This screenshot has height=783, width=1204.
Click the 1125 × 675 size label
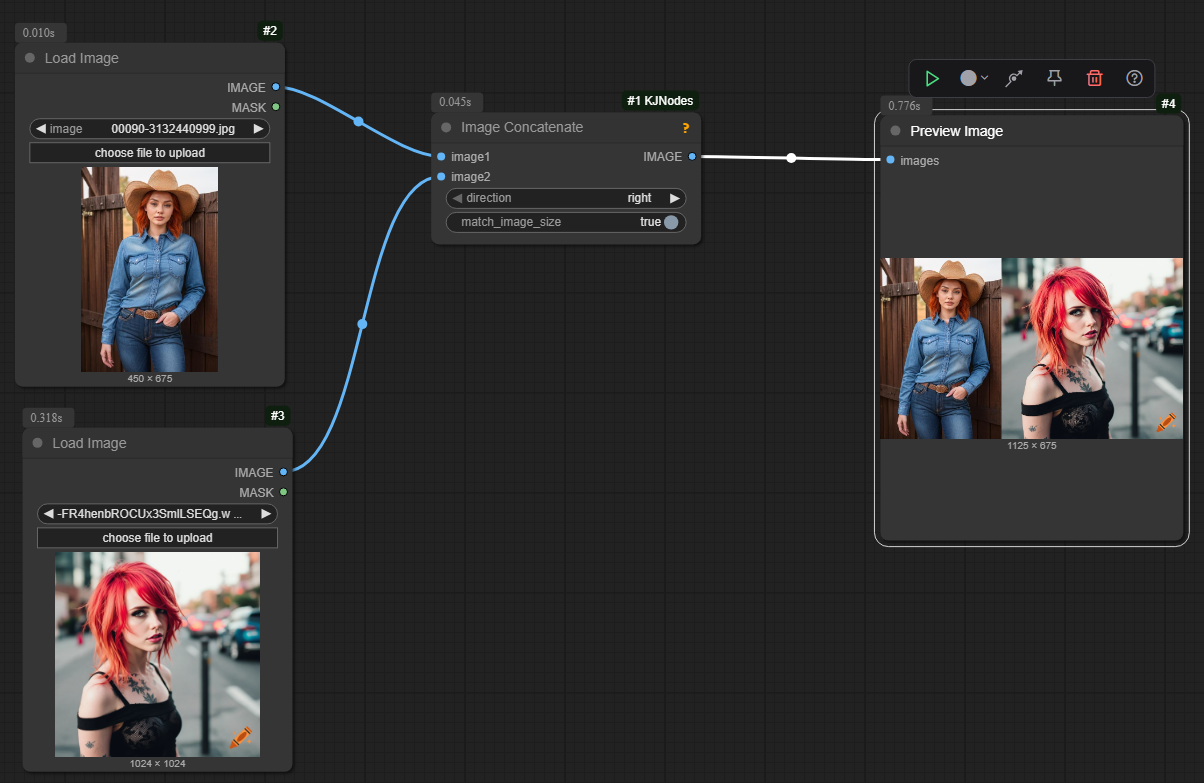tap(1032, 446)
